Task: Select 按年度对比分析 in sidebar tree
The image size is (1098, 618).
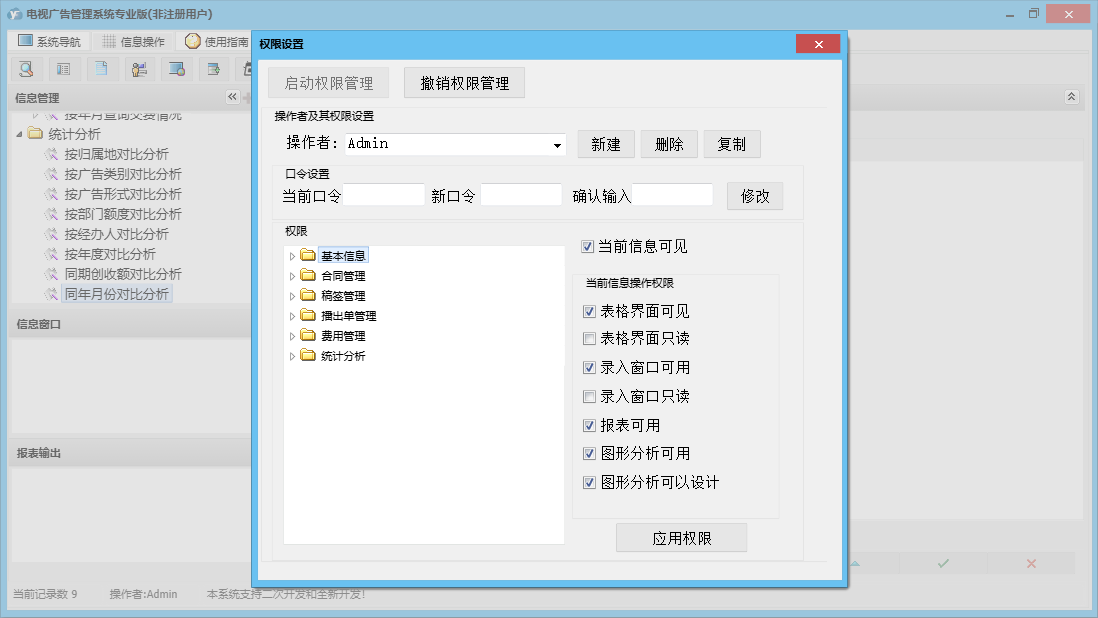Action: point(110,254)
